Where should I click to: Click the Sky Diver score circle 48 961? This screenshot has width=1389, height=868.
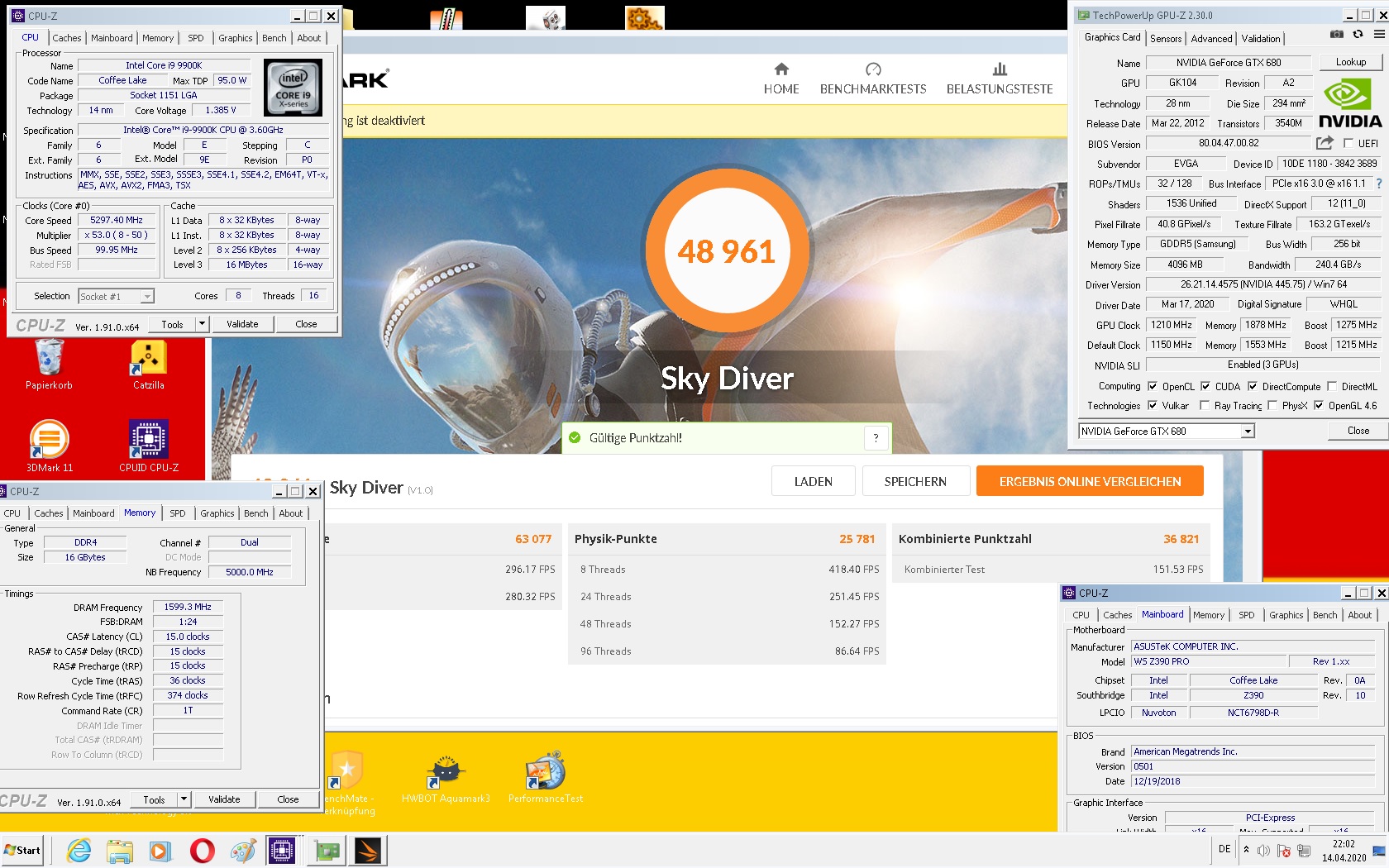tap(727, 250)
